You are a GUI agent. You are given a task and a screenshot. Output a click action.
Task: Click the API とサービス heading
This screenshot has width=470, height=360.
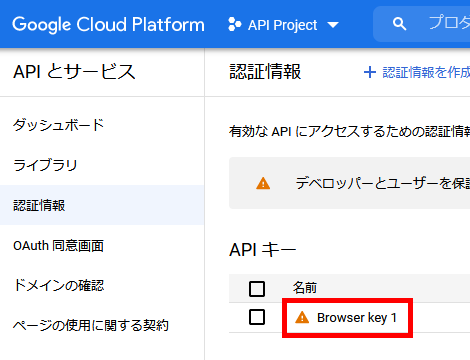74,72
